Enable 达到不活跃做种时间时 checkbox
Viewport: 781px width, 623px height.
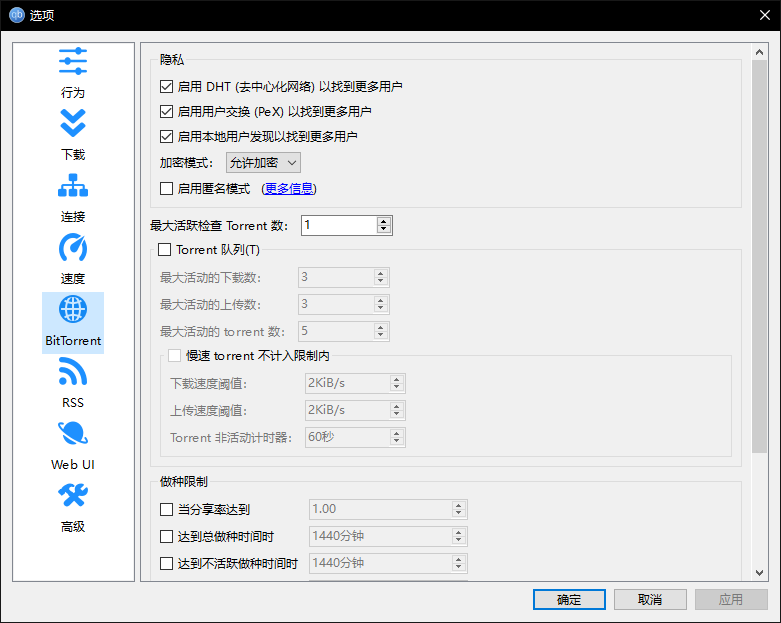(166, 563)
